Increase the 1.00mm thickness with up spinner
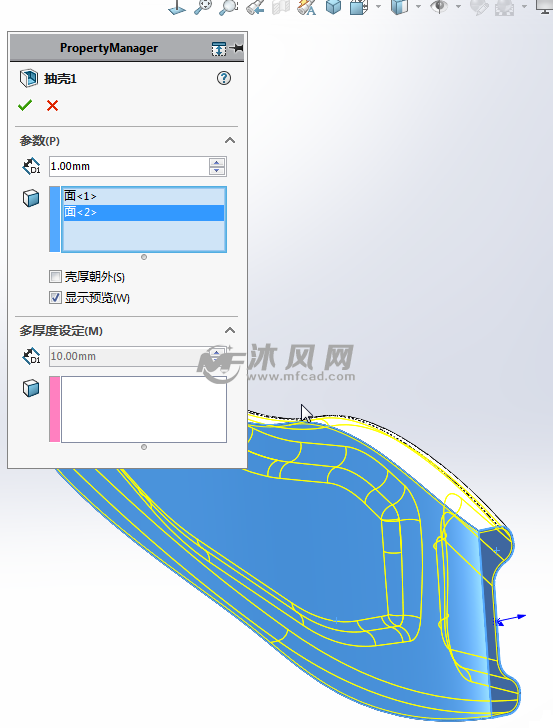The image size is (553, 728). tap(217, 162)
